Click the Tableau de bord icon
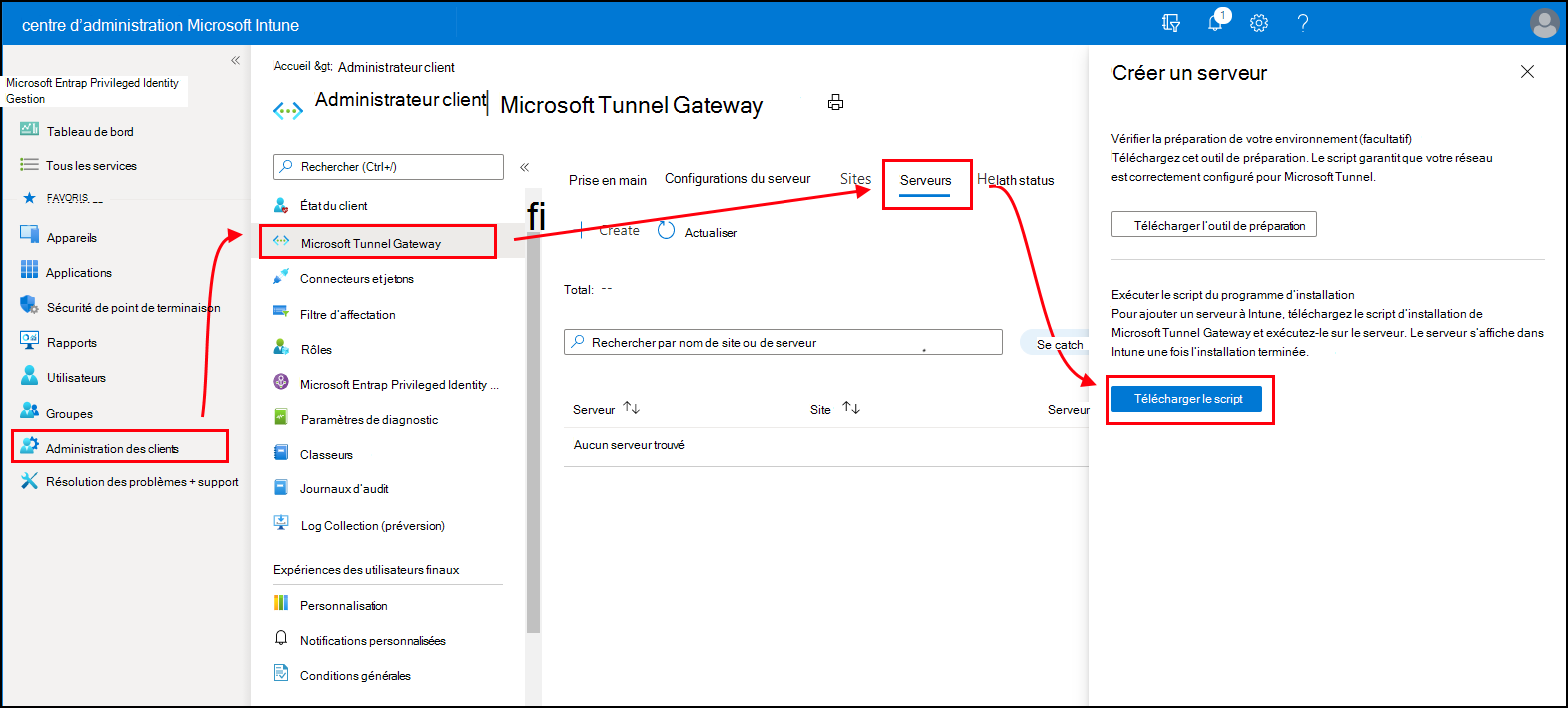The width and height of the screenshot is (1568, 708). (30, 130)
